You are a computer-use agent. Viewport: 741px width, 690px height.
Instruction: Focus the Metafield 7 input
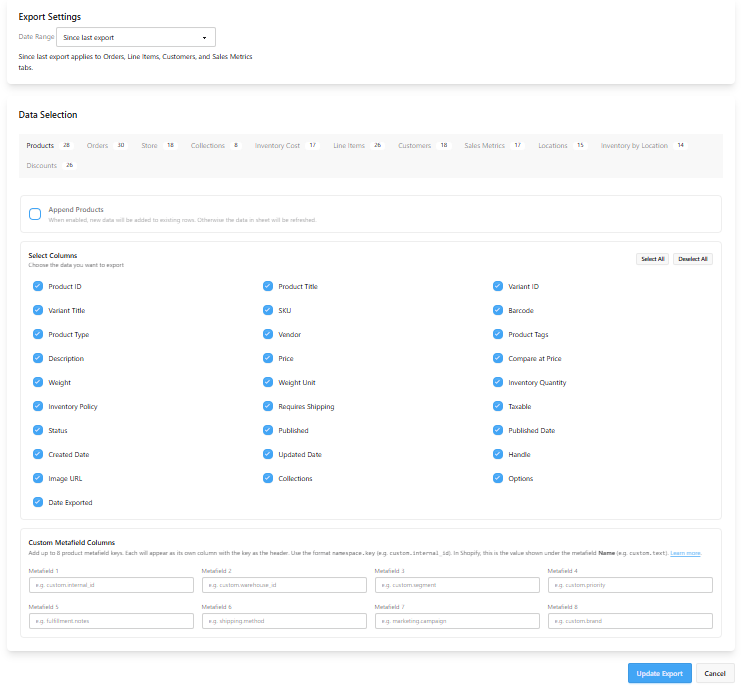pos(457,621)
